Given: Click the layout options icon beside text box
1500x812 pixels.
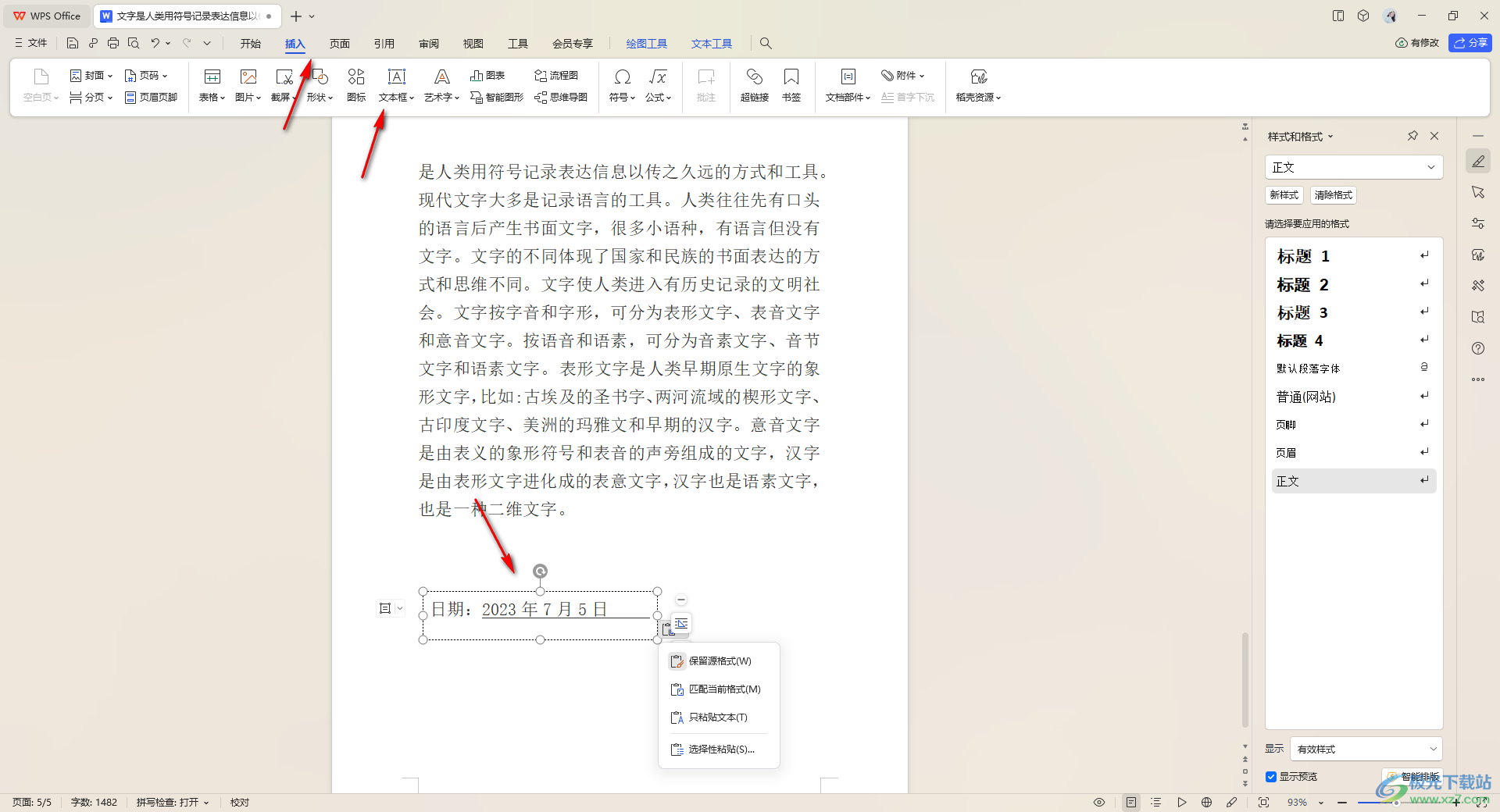Looking at the screenshot, I should click(681, 623).
